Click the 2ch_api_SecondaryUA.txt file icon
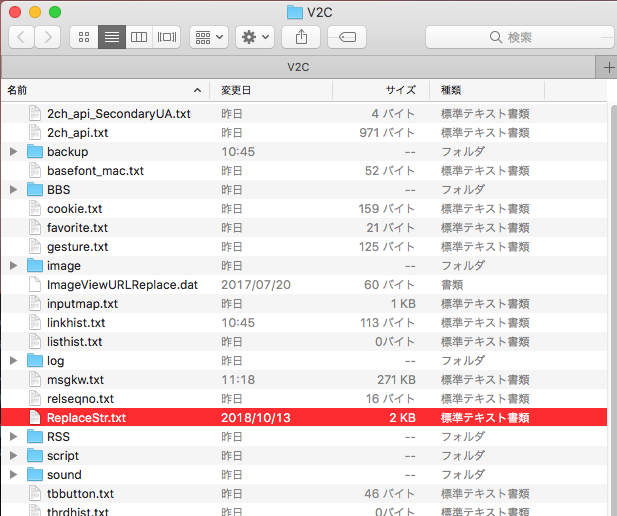Image resolution: width=617 pixels, height=516 pixels. coord(35,113)
